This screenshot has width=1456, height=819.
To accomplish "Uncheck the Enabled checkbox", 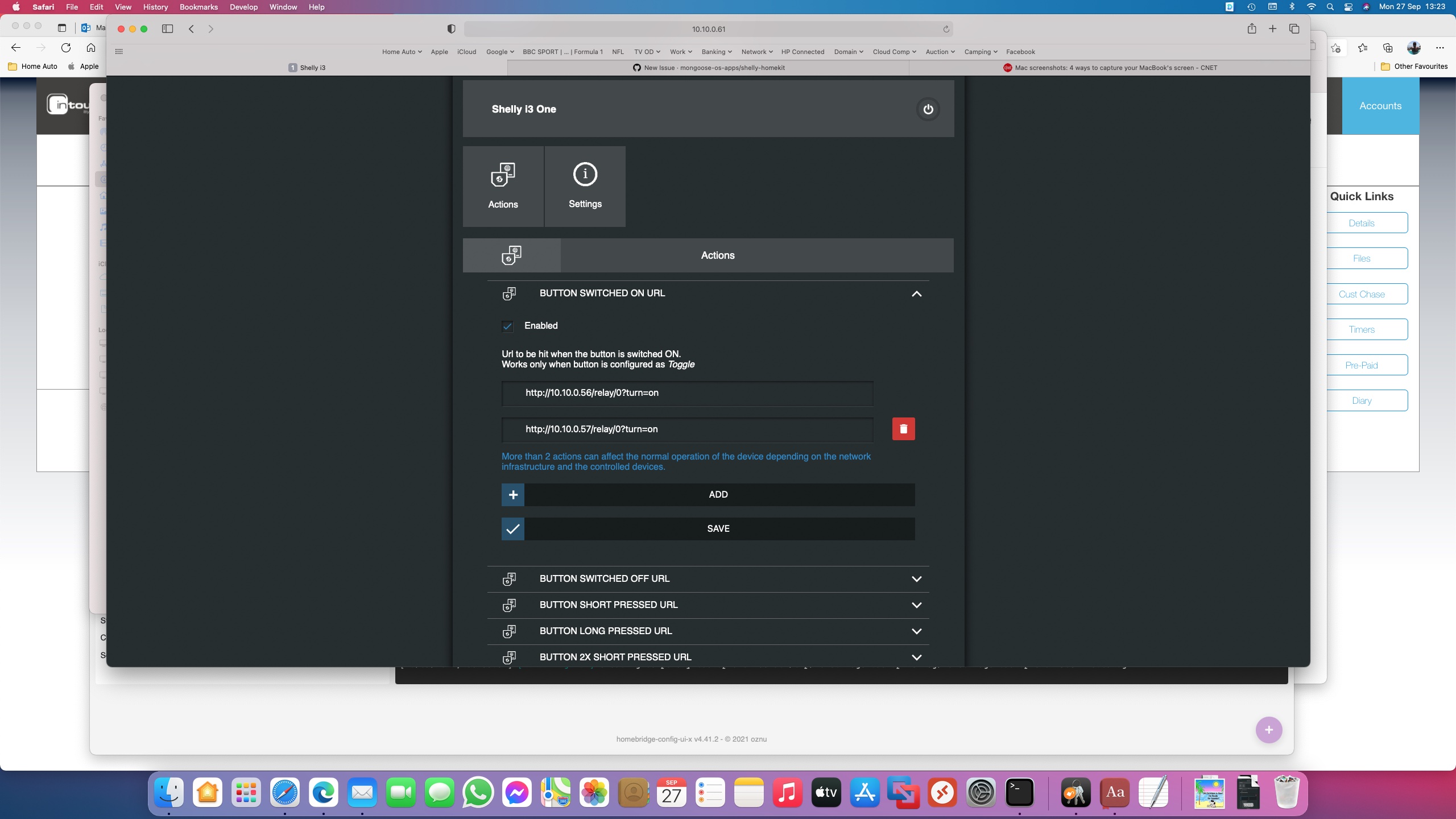I will coord(508,326).
